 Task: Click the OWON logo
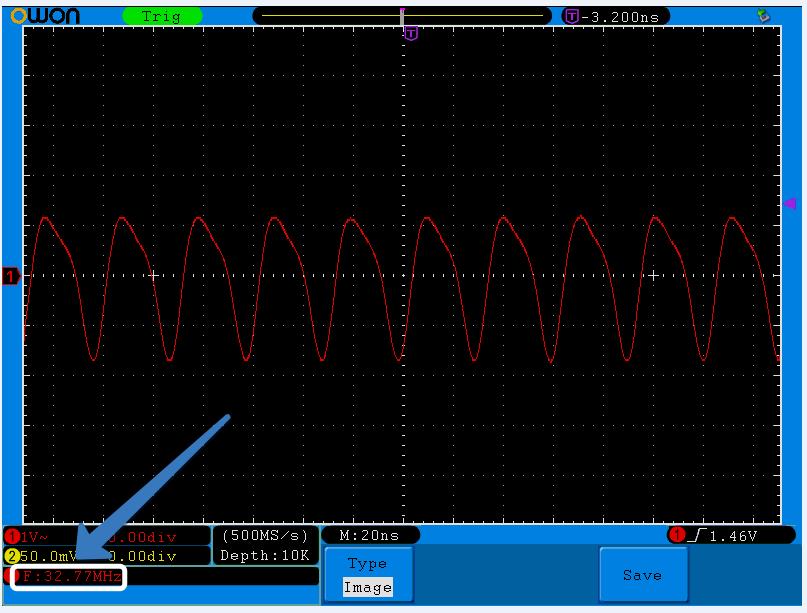pyautogui.click(x=45, y=15)
